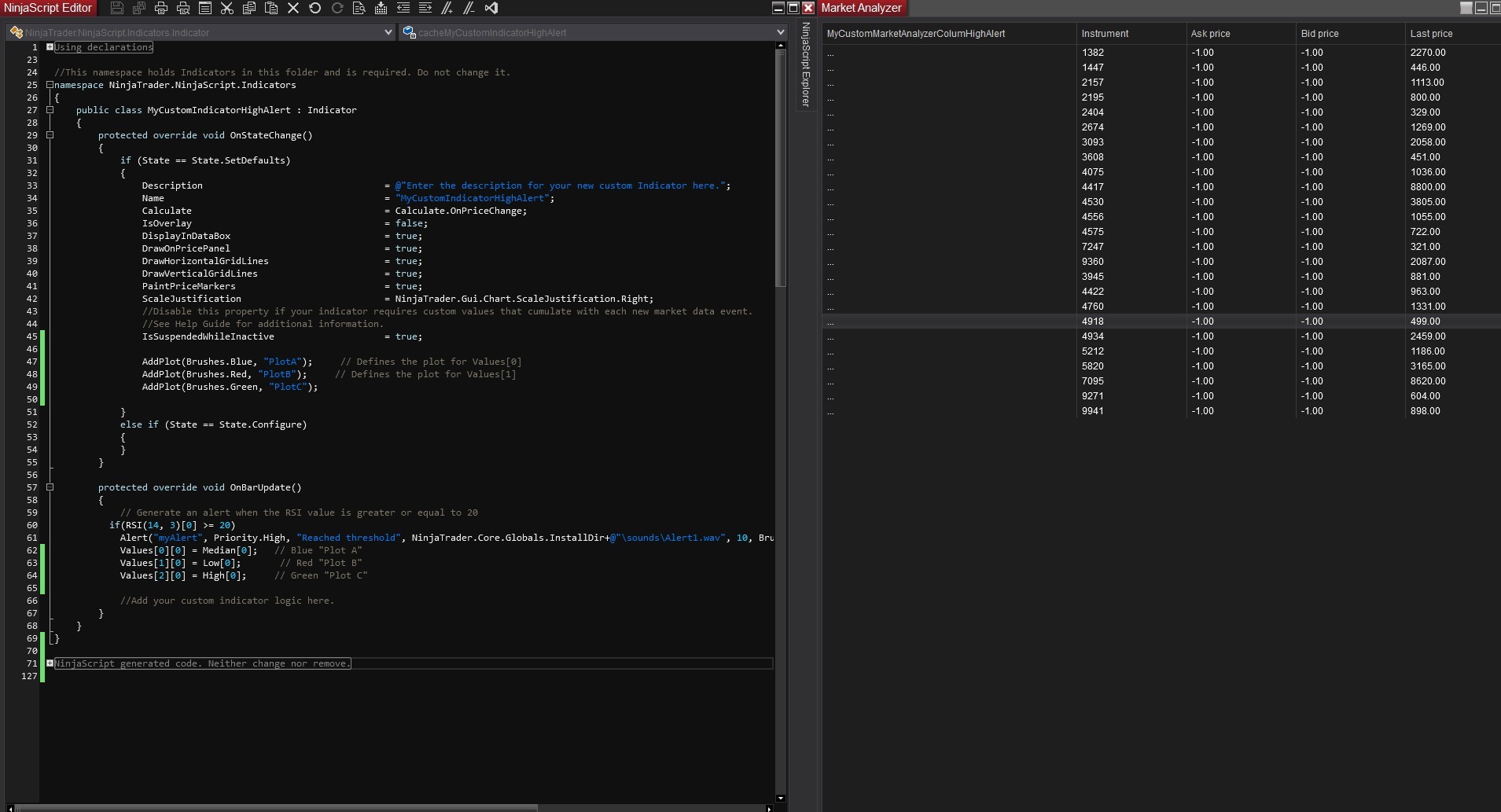Open the Visual Studio icon
Viewport: 1501px width, 812px height.
tap(491, 8)
